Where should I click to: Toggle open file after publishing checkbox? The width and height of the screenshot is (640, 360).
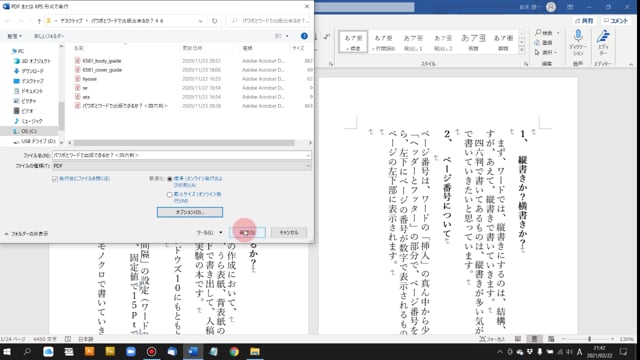(55, 179)
